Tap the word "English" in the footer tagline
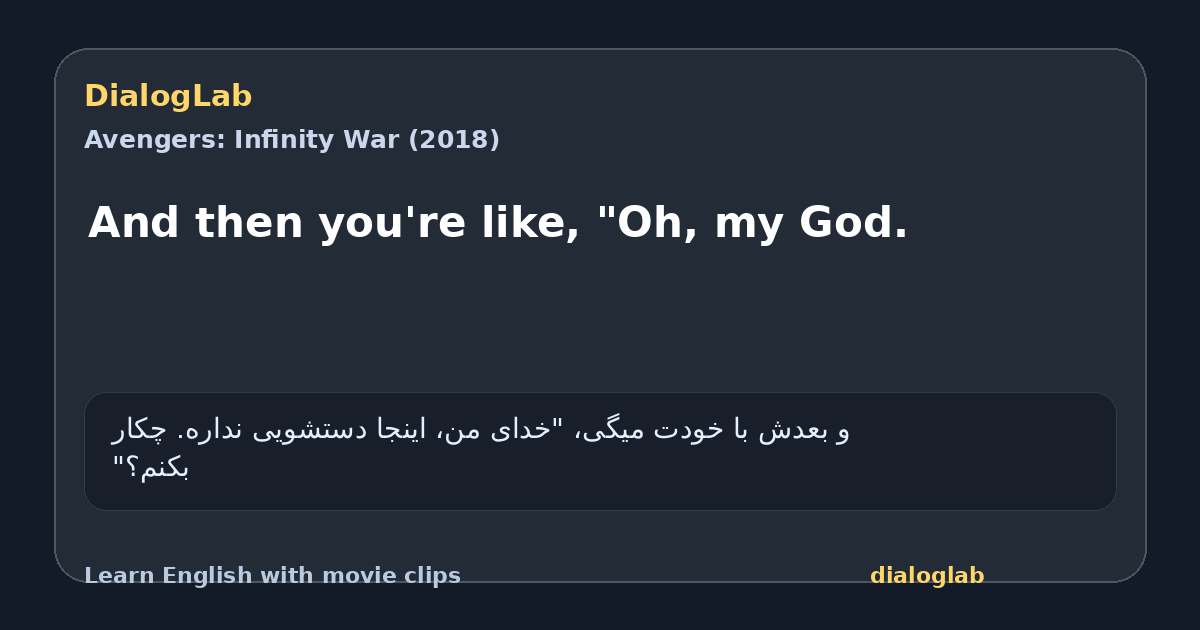Viewport: 1200px width, 630px height. pyautogui.click(x=203, y=576)
